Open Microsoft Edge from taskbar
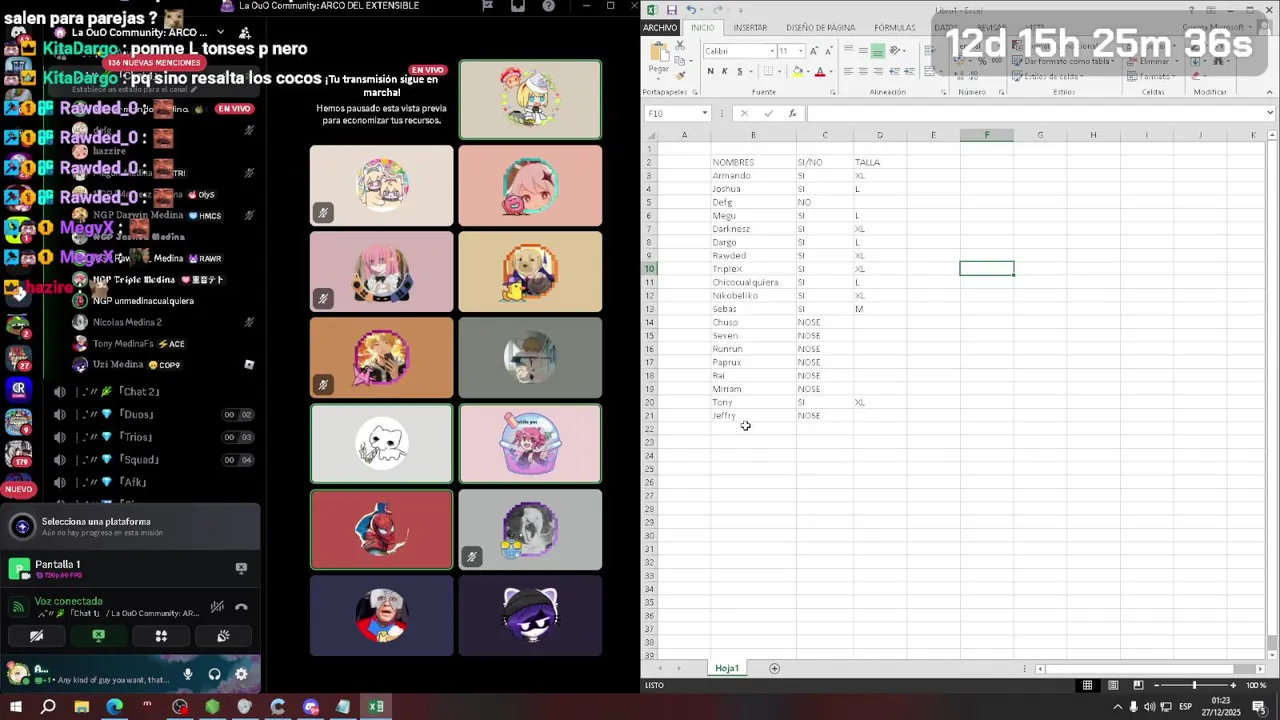Viewport: 1280px width, 720px height. (x=114, y=707)
